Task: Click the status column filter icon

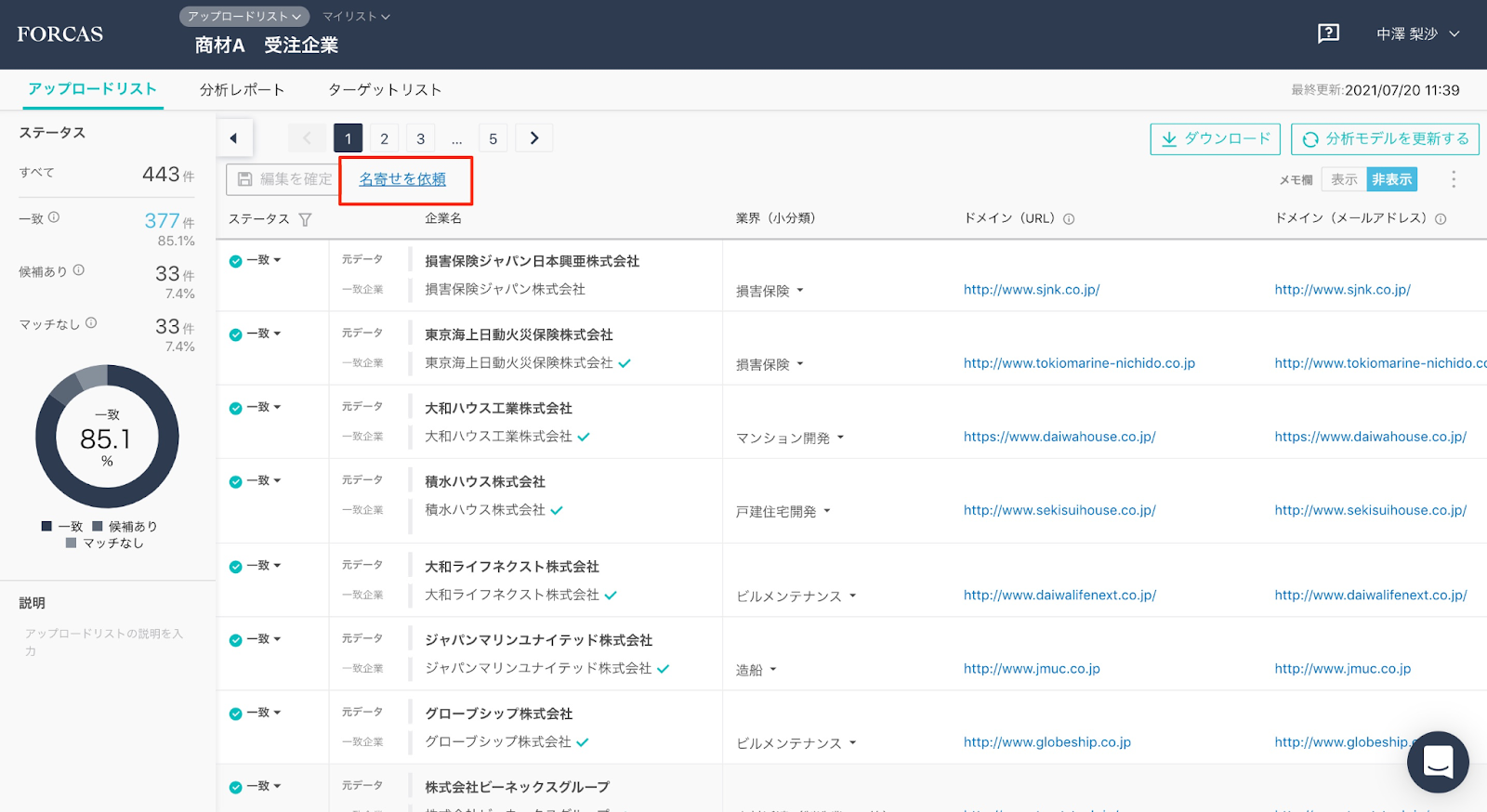Action: pos(305,219)
